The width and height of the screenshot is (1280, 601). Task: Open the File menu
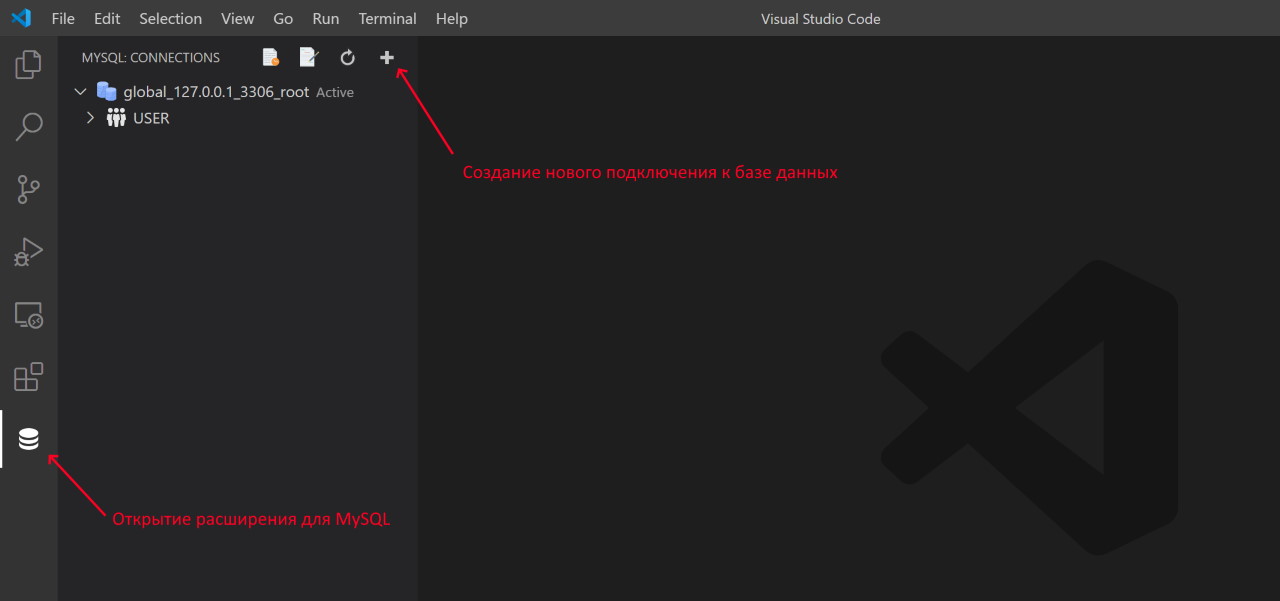pos(63,19)
